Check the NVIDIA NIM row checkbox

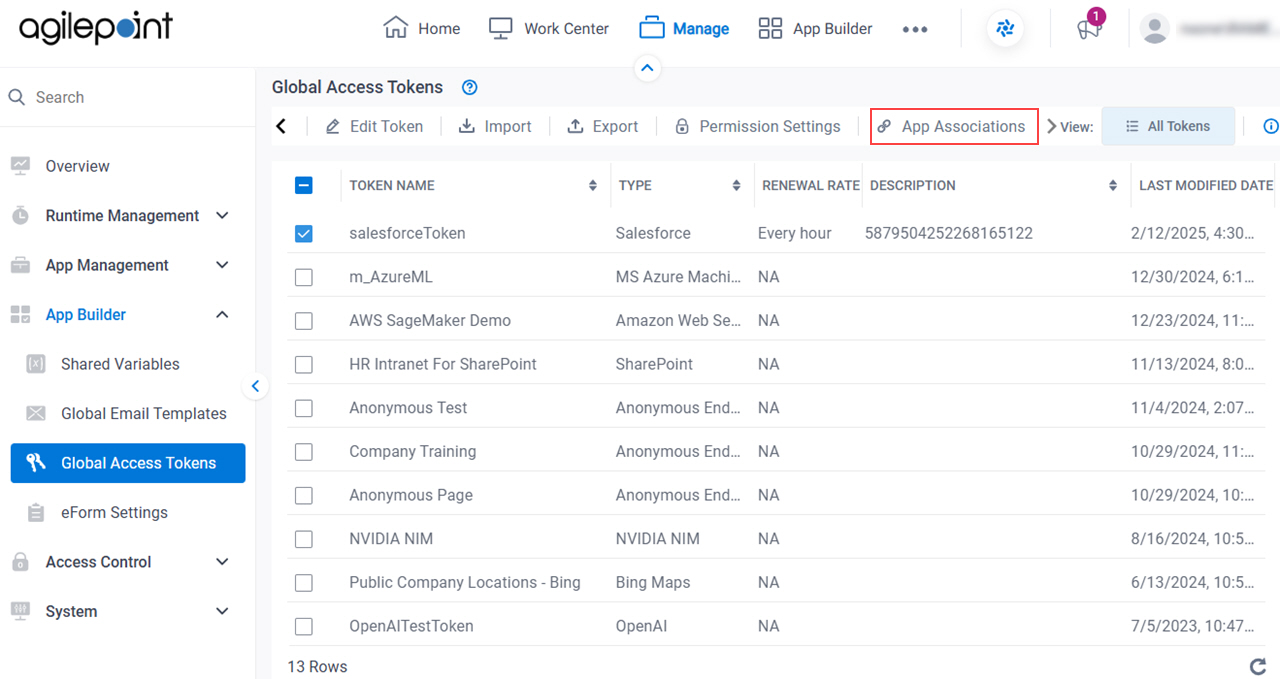[x=304, y=539]
